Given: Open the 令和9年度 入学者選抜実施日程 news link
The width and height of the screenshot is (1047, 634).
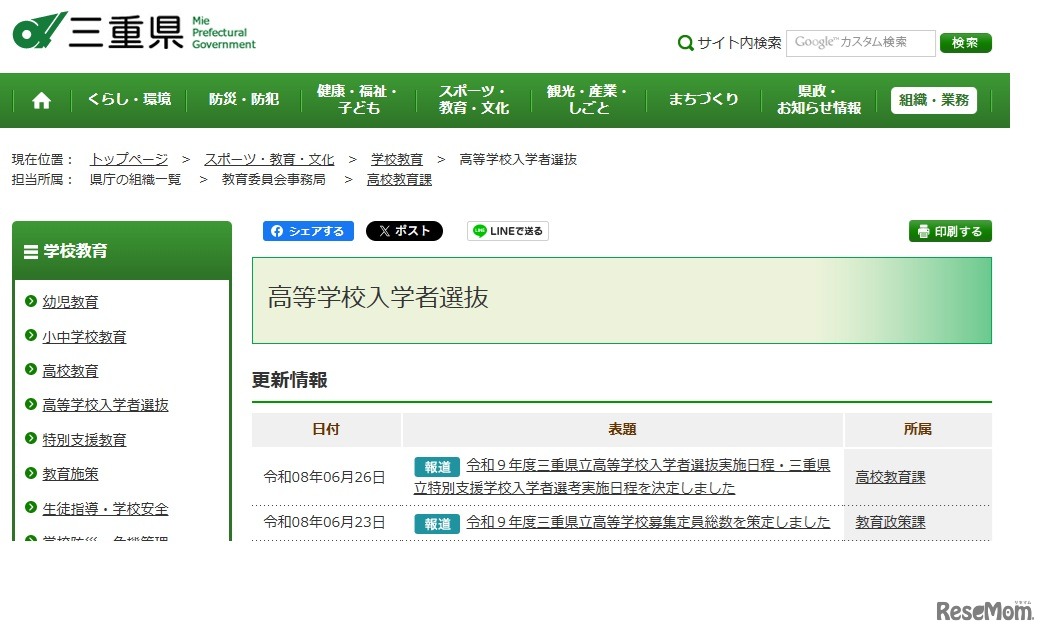Looking at the screenshot, I should (622, 476).
